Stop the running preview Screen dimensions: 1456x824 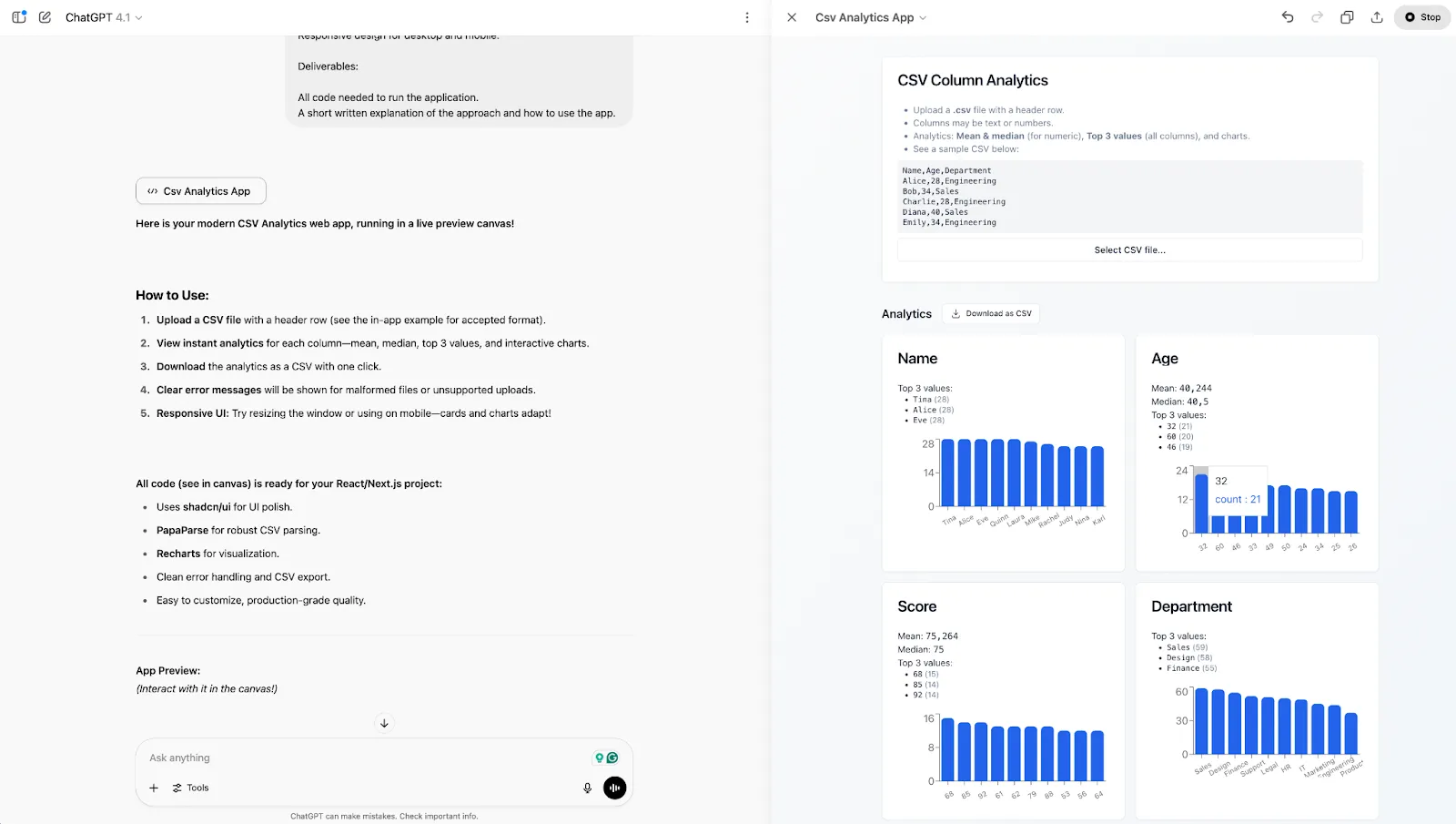pos(1422,17)
